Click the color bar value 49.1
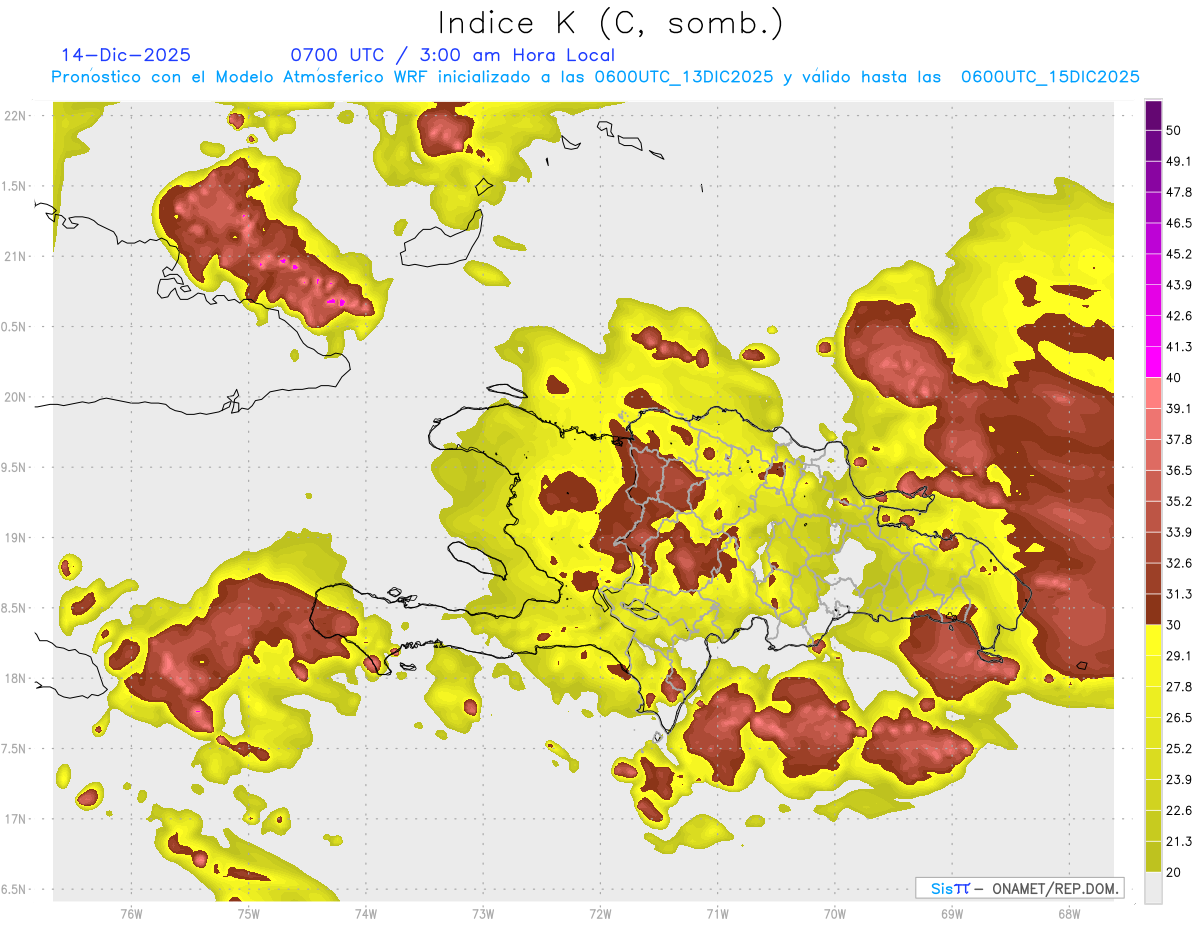 point(1179,161)
